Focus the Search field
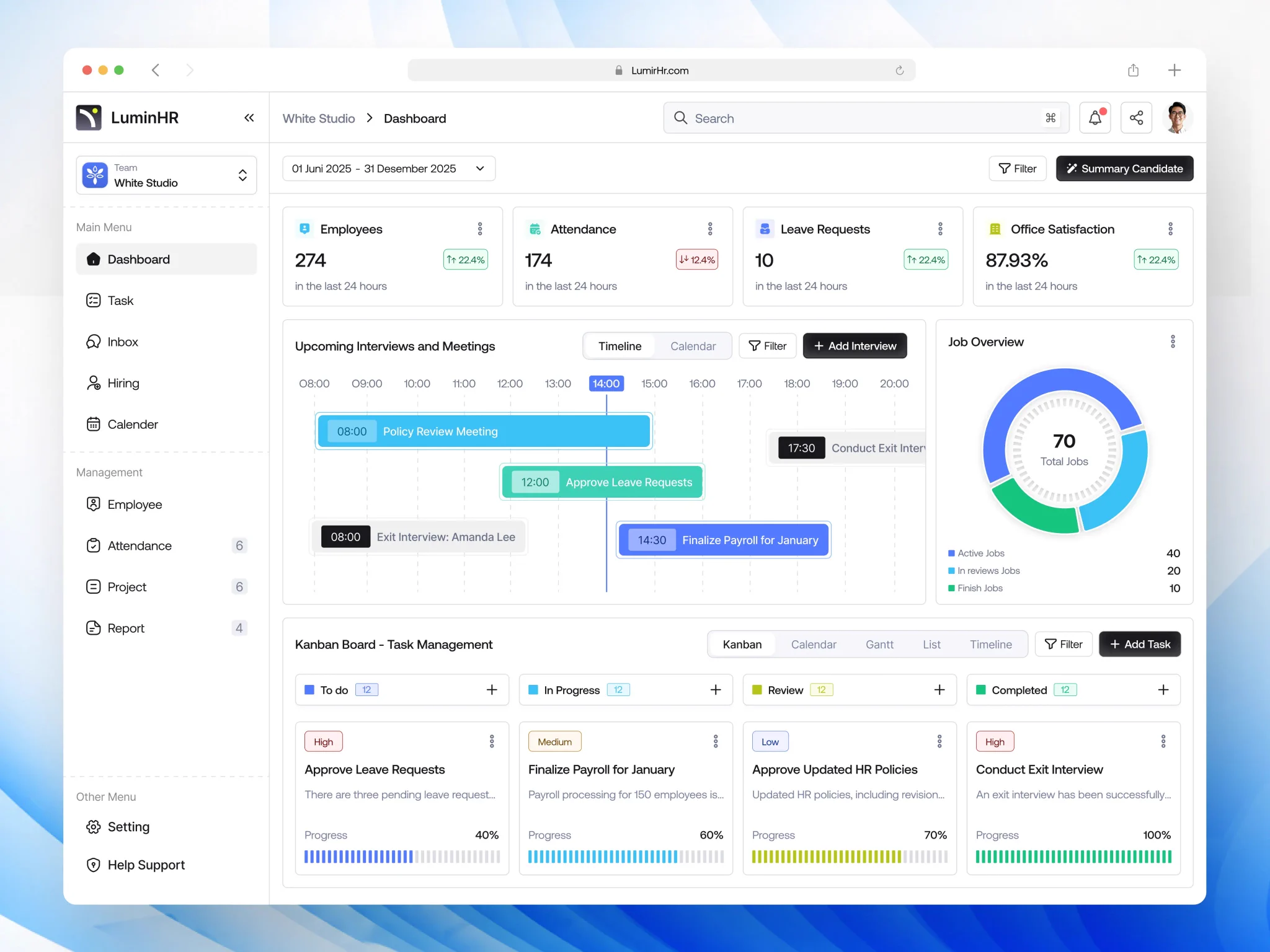The height and width of the screenshot is (952, 1270). point(866,118)
